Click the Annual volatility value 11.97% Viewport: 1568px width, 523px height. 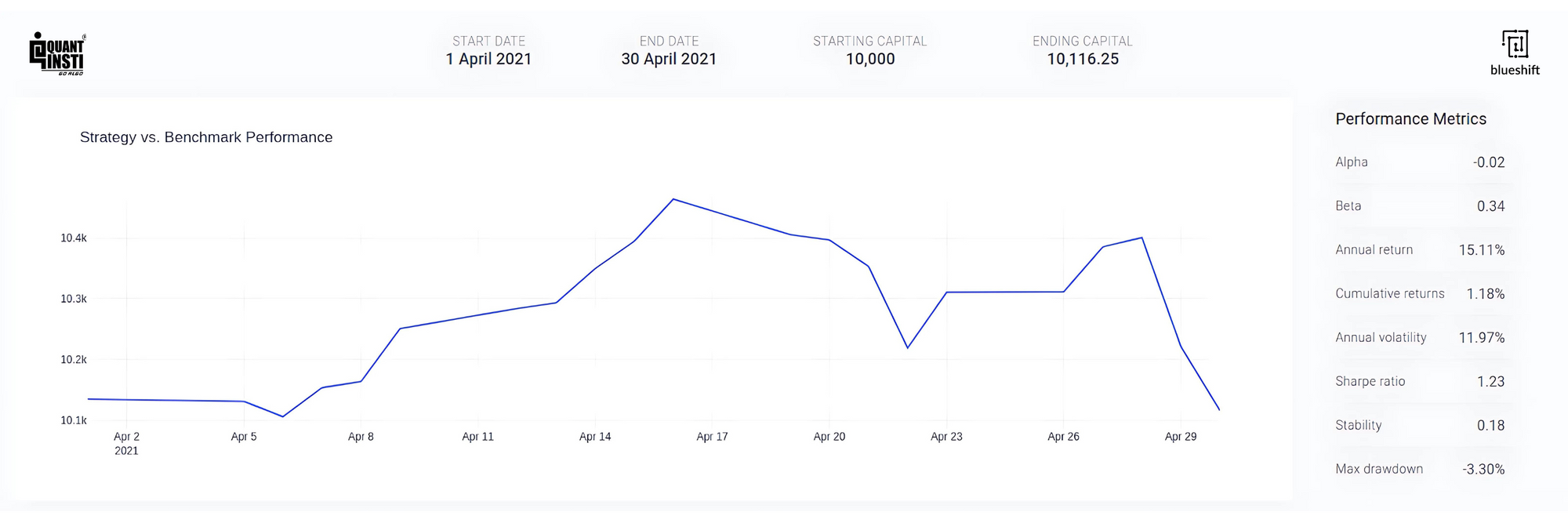click(x=1481, y=338)
